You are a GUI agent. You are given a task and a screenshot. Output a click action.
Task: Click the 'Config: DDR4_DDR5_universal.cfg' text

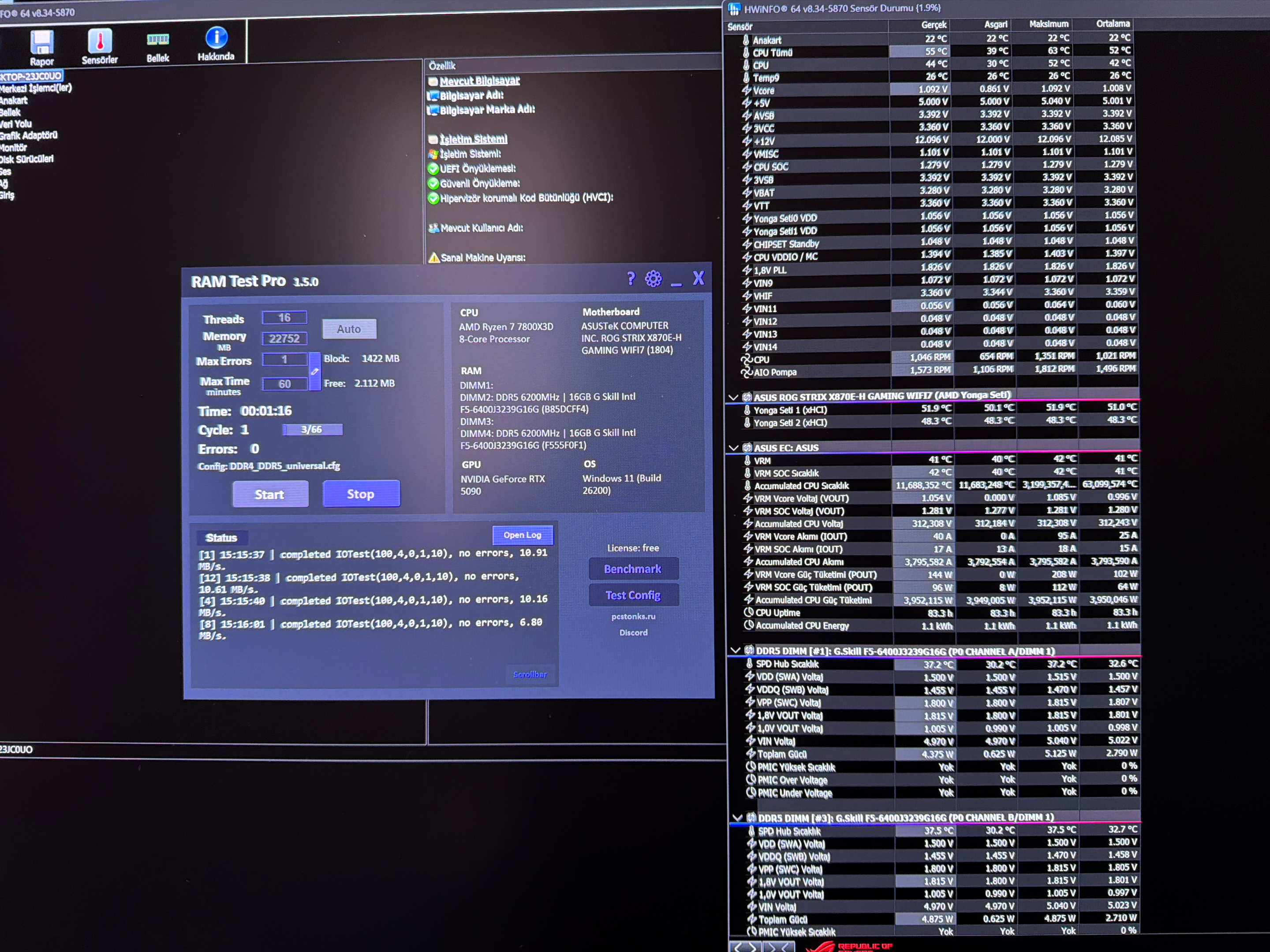coord(269,466)
